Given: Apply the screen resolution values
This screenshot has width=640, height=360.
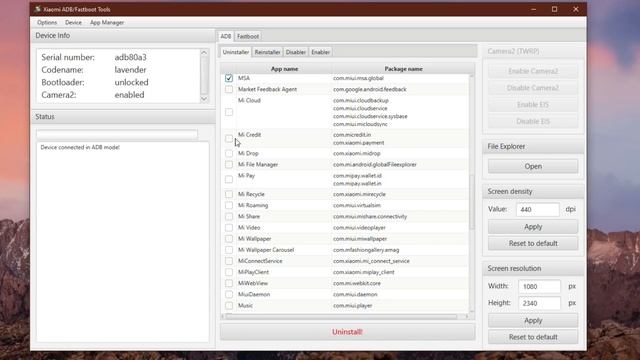Looking at the screenshot, I should tap(533, 320).
